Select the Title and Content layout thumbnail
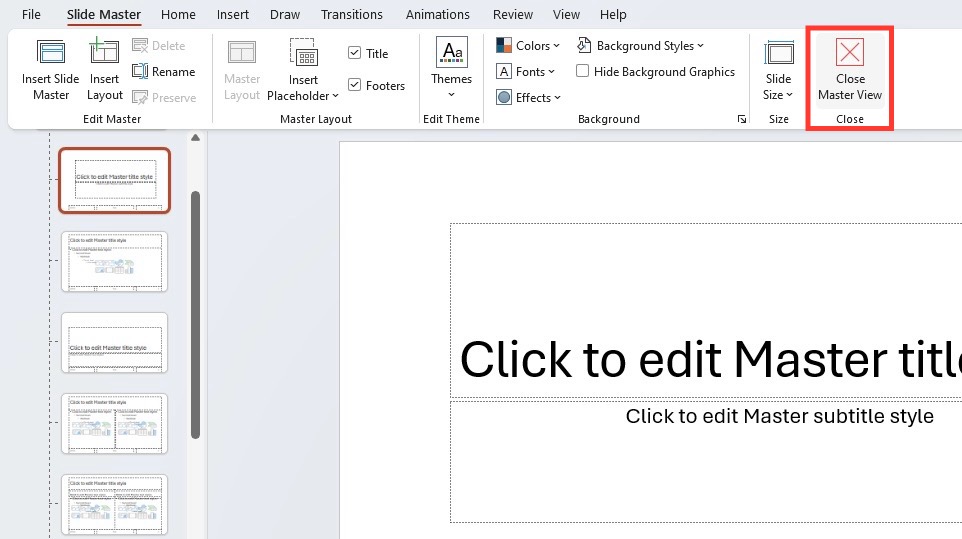The width and height of the screenshot is (962, 539). (115, 261)
